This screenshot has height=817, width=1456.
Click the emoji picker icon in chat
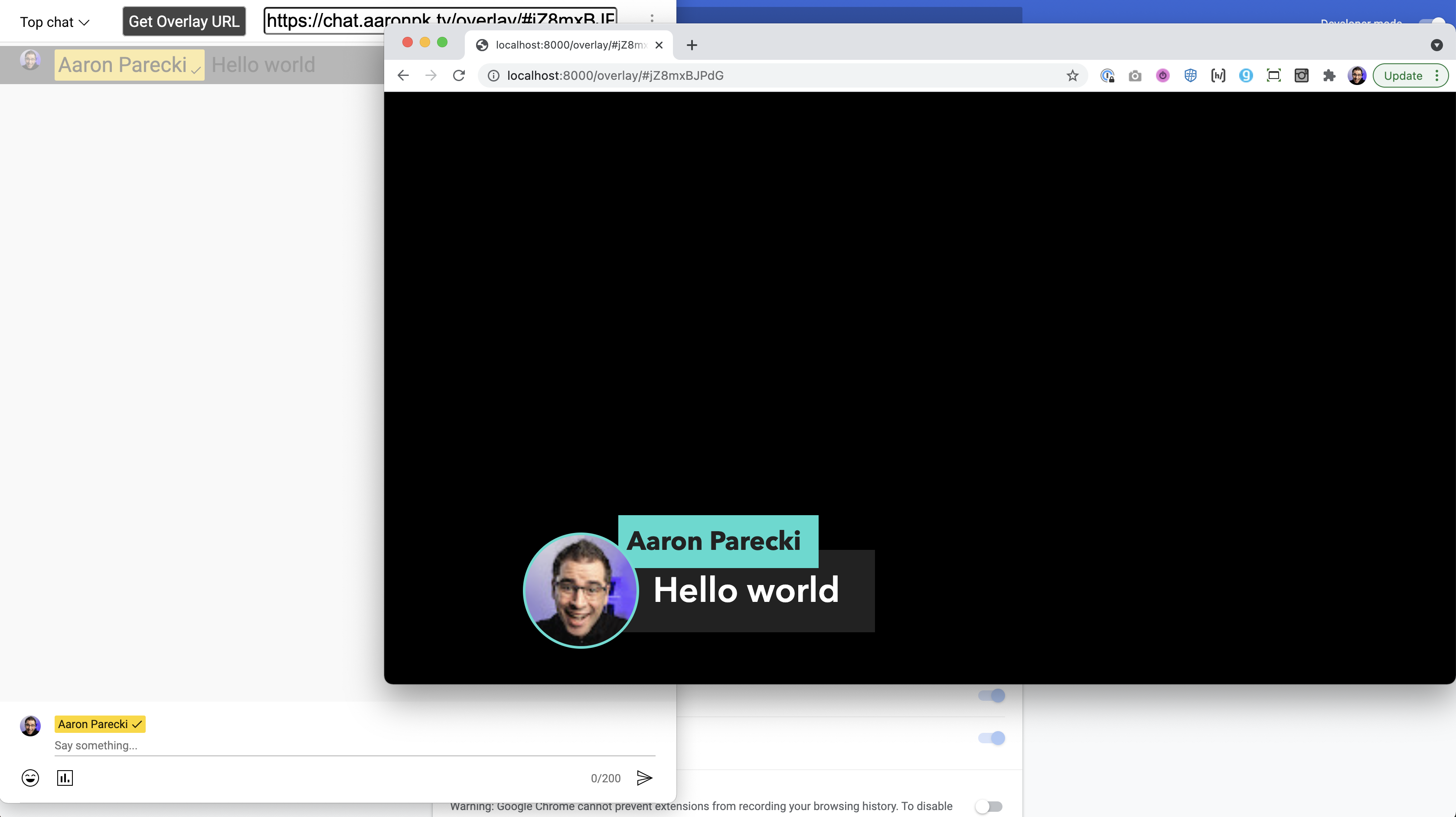tap(30, 778)
